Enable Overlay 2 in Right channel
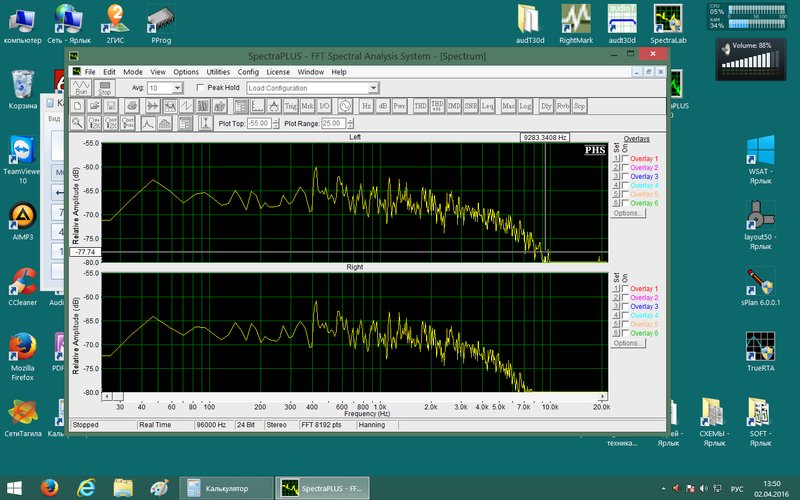This screenshot has height=500, width=800. (x=625, y=297)
